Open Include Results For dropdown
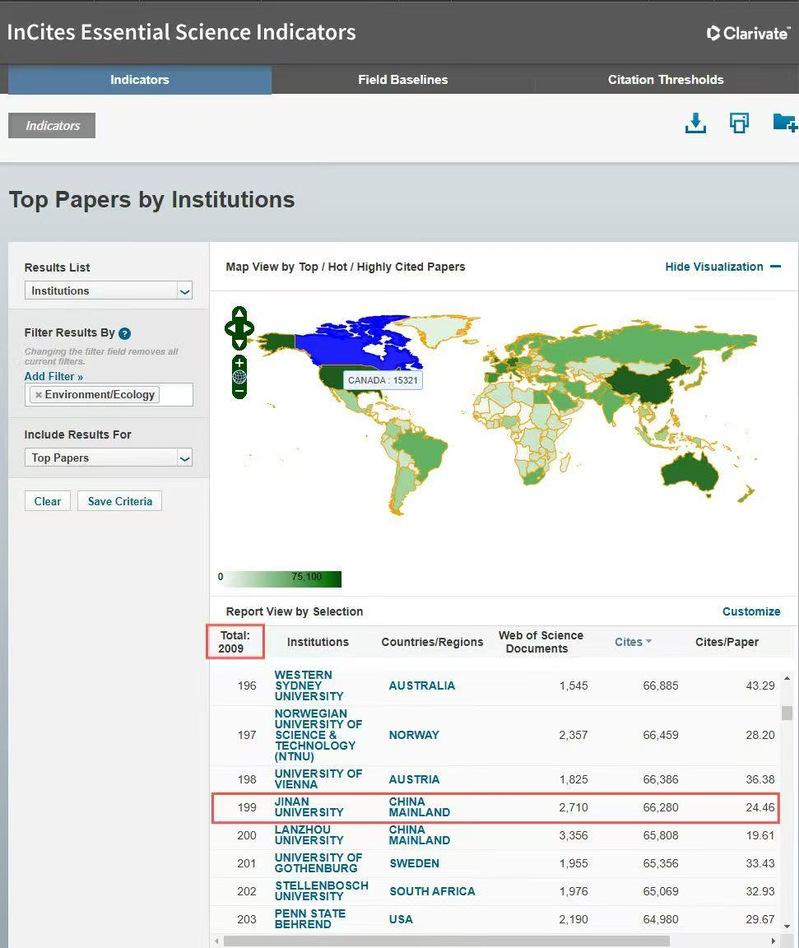 point(108,458)
